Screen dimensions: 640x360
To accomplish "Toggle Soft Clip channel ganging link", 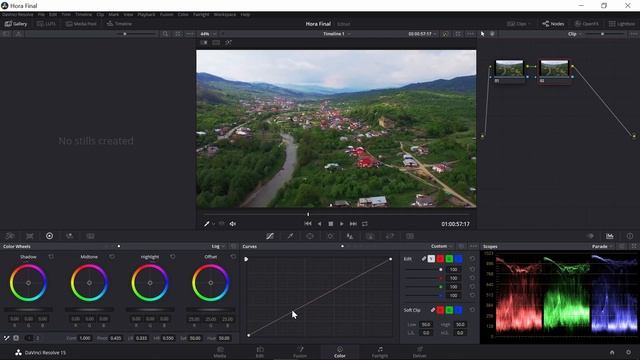I will [x=433, y=310].
